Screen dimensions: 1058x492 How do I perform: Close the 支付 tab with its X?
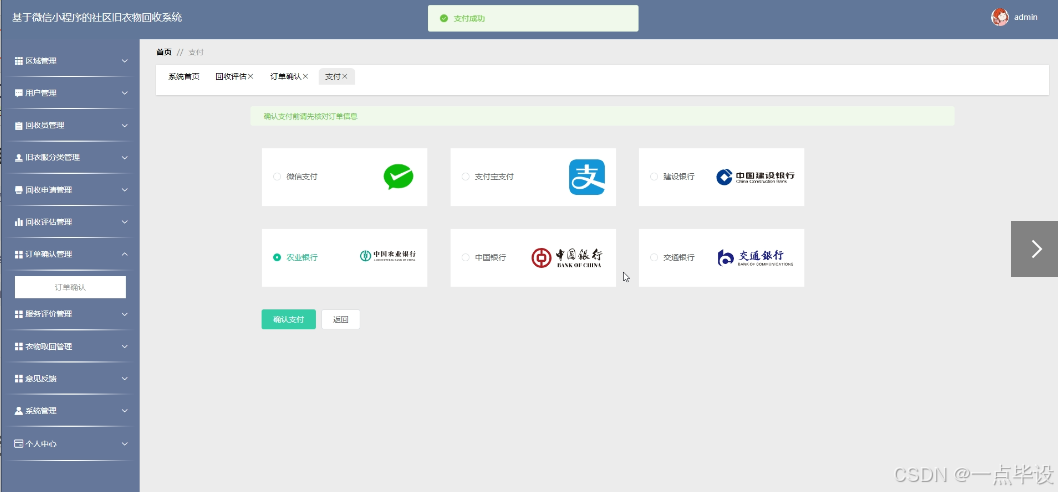pos(345,77)
